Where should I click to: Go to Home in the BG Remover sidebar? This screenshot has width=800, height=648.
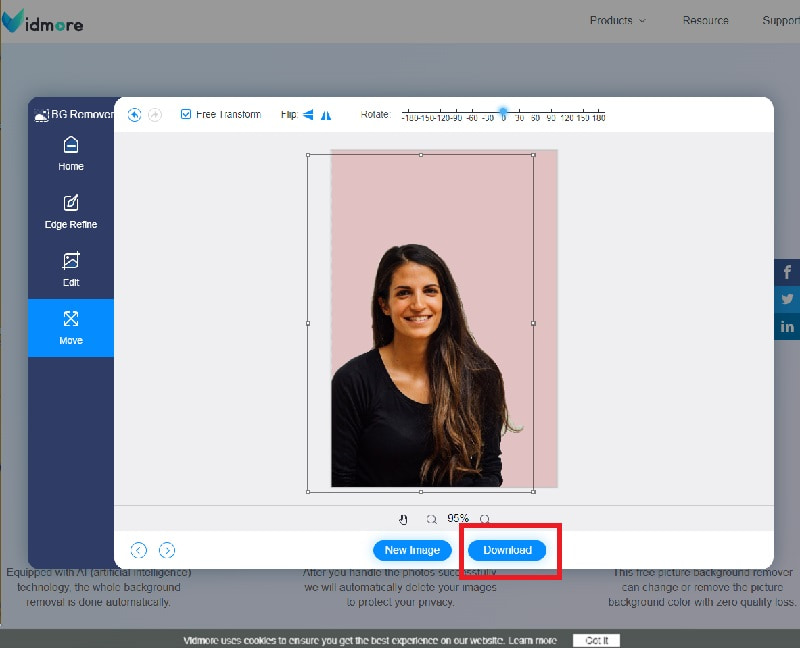pyautogui.click(x=70, y=153)
